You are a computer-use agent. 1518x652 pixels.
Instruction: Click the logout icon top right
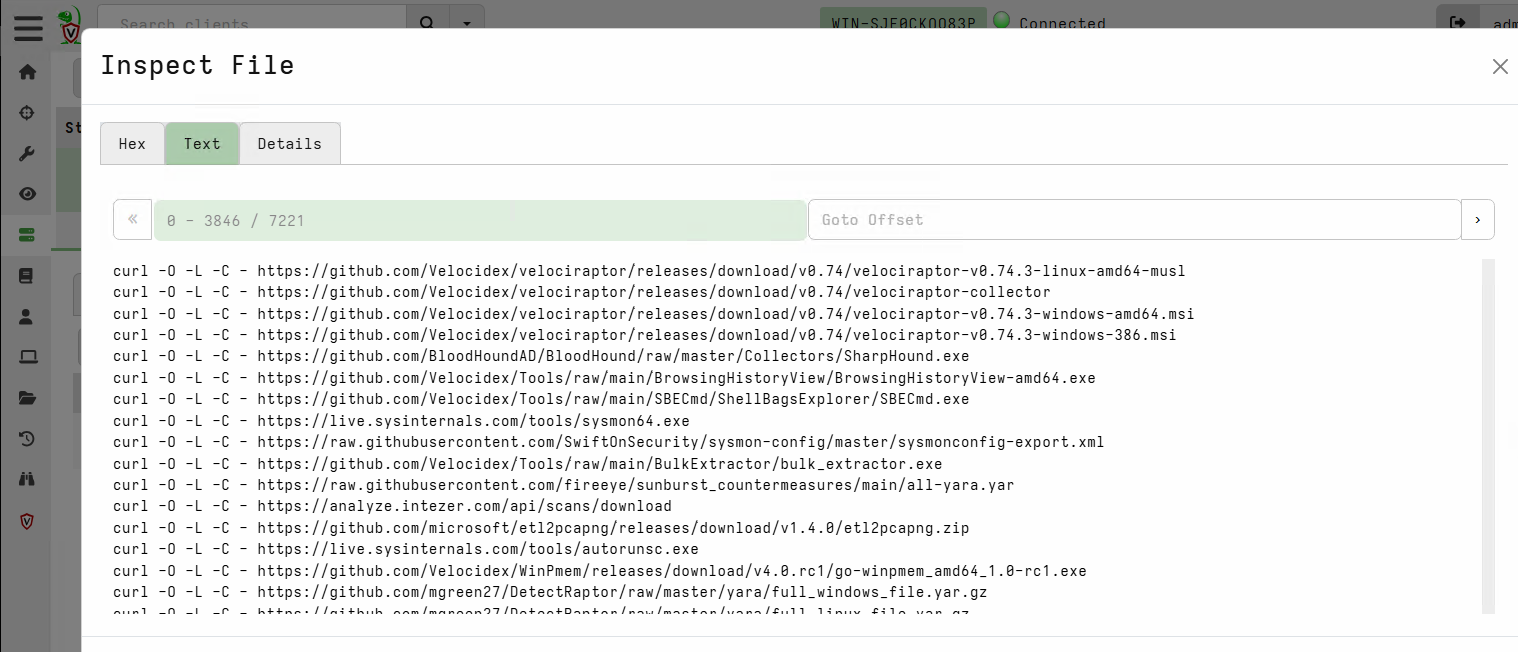[1459, 20]
